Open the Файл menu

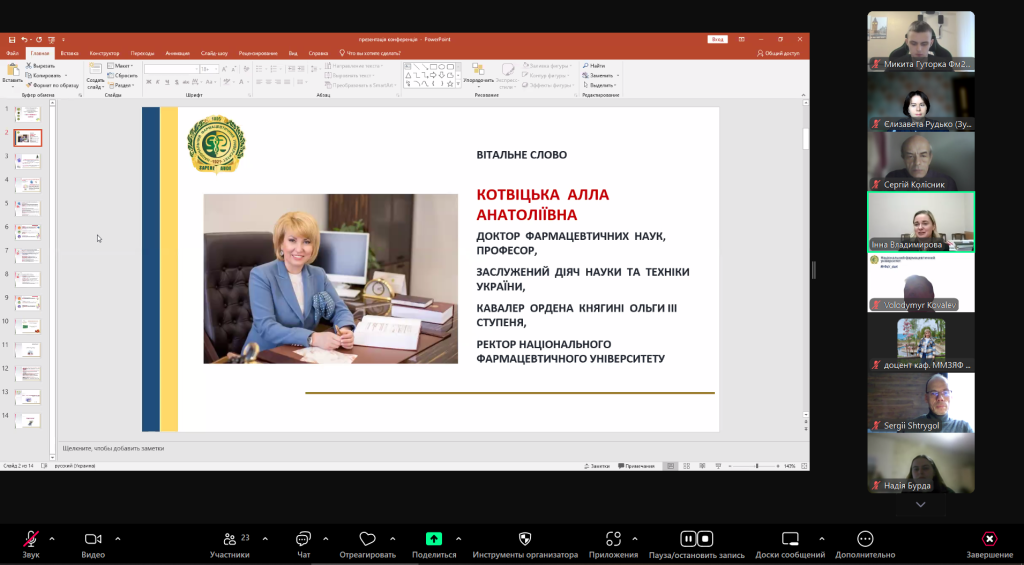pos(12,54)
